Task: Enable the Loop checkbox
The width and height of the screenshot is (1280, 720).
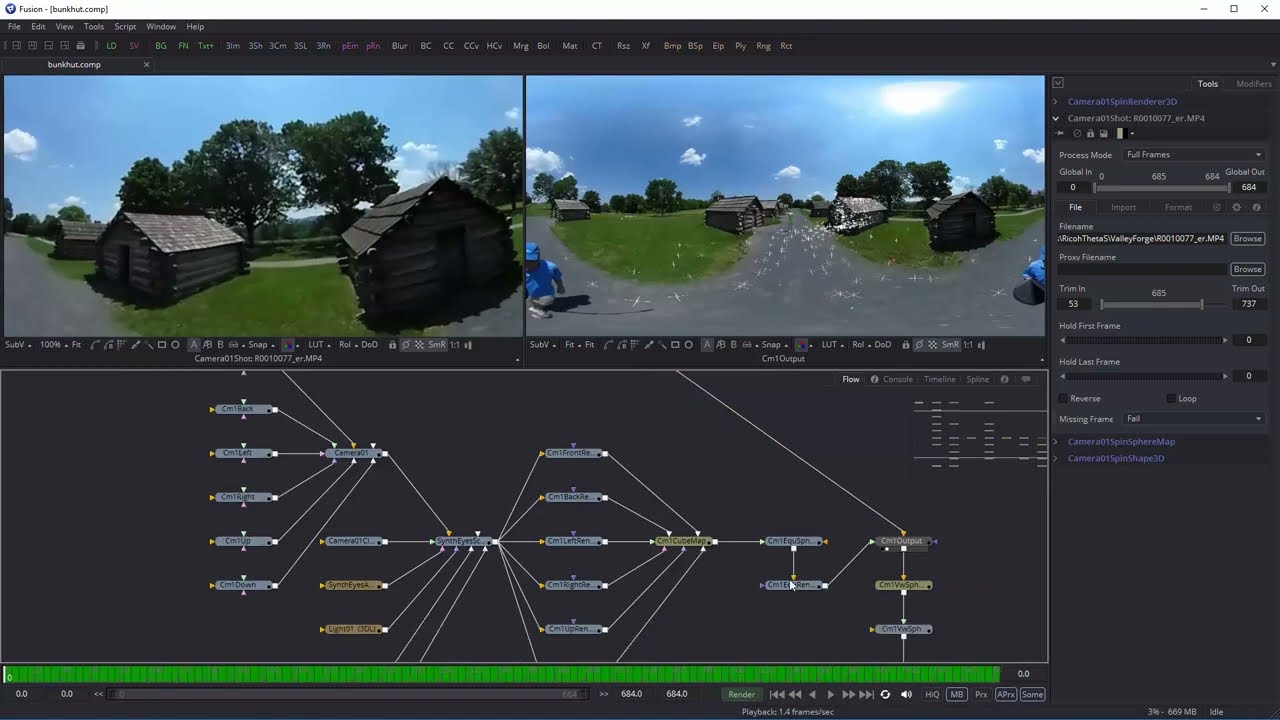Action: (1172, 398)
